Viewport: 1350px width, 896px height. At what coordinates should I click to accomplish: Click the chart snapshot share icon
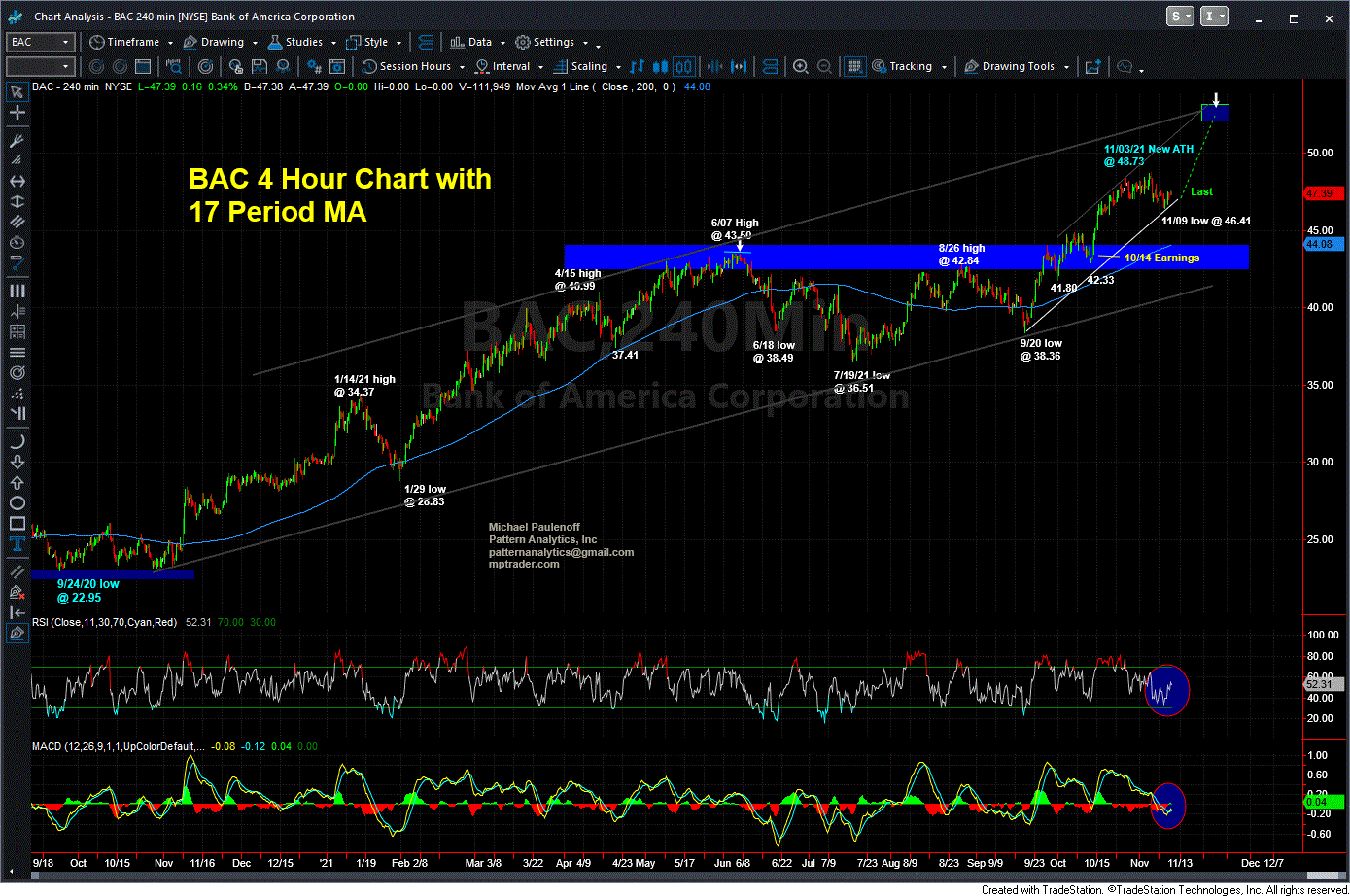1092,66
